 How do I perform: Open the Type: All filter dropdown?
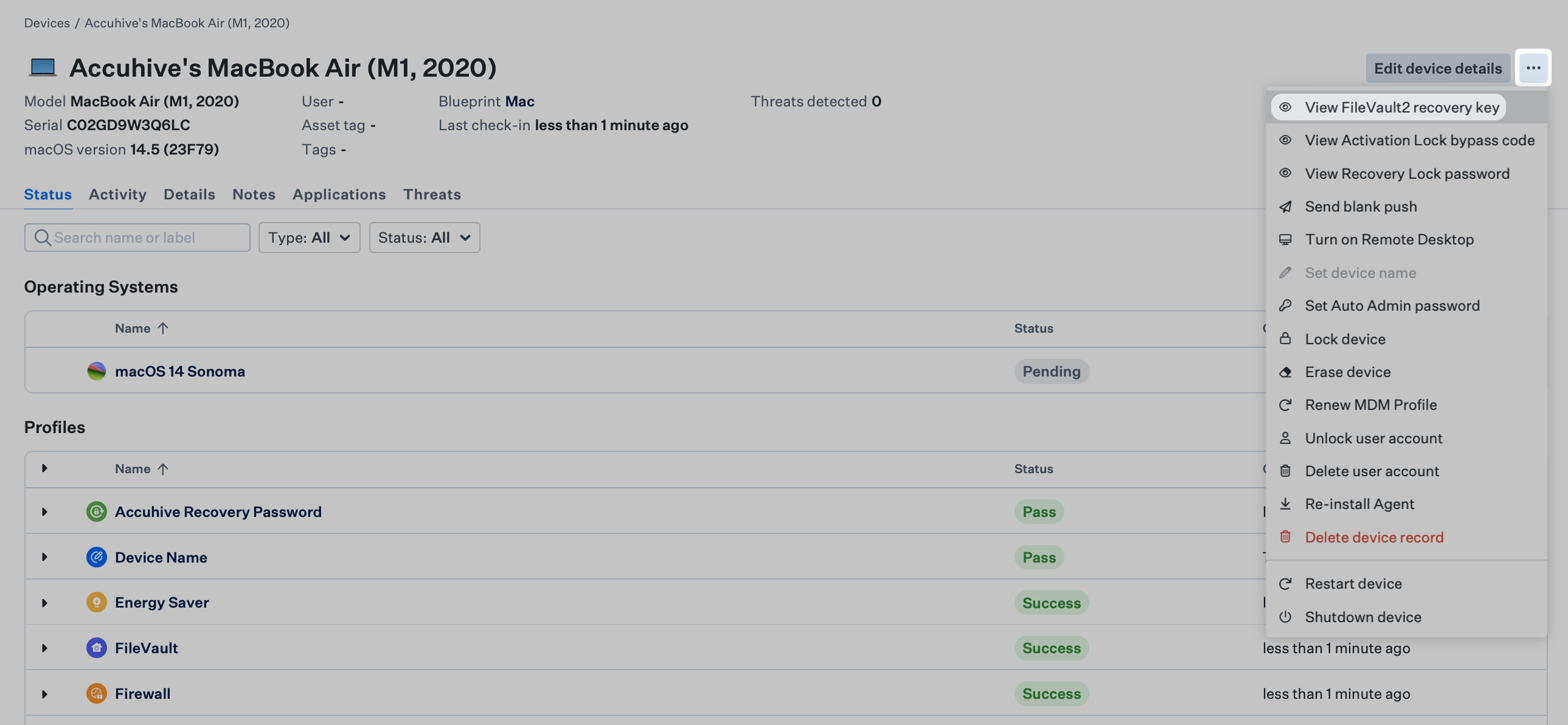[309, 237]
